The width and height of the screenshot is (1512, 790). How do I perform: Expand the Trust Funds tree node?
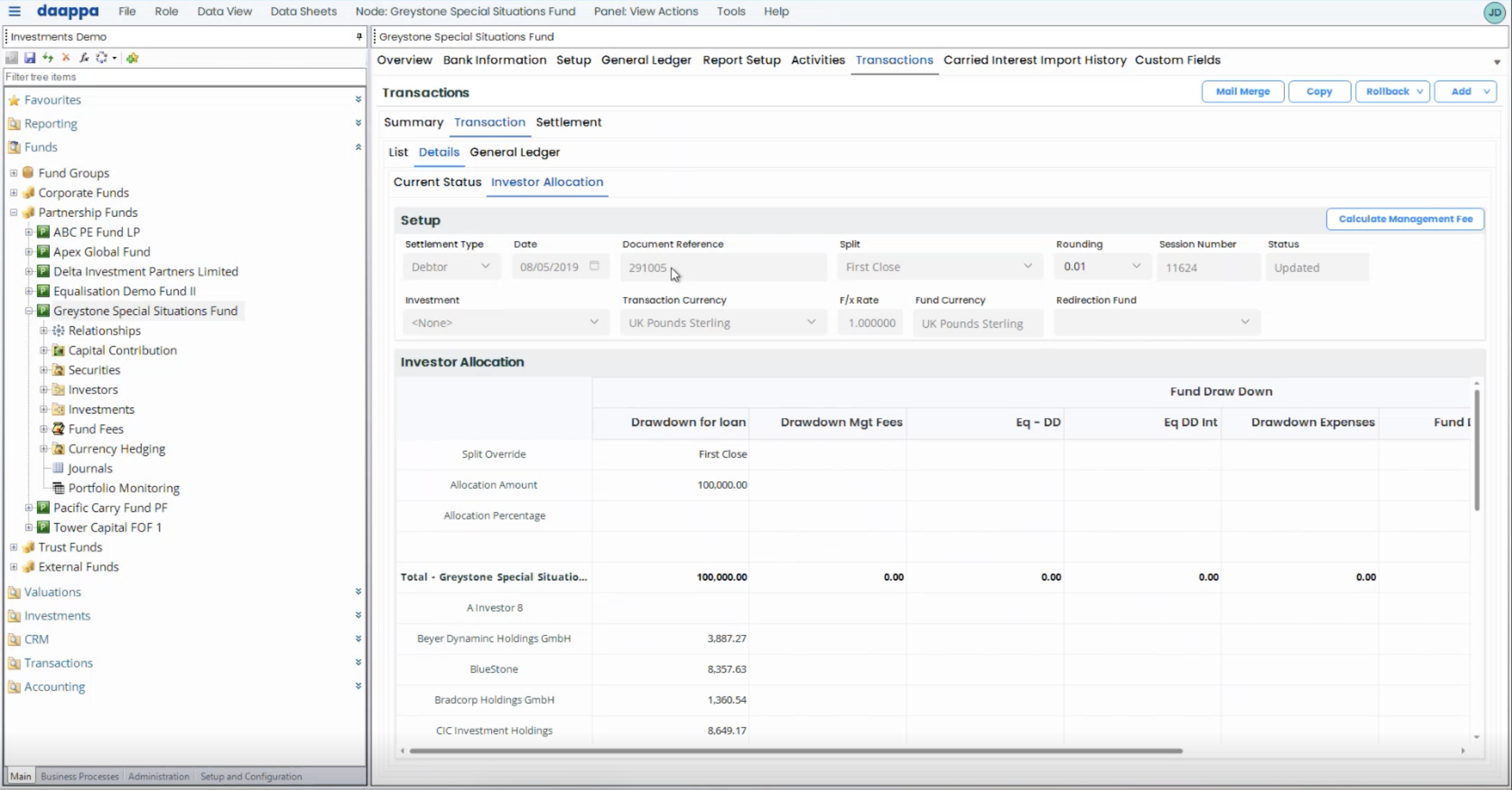click(13, 547)
